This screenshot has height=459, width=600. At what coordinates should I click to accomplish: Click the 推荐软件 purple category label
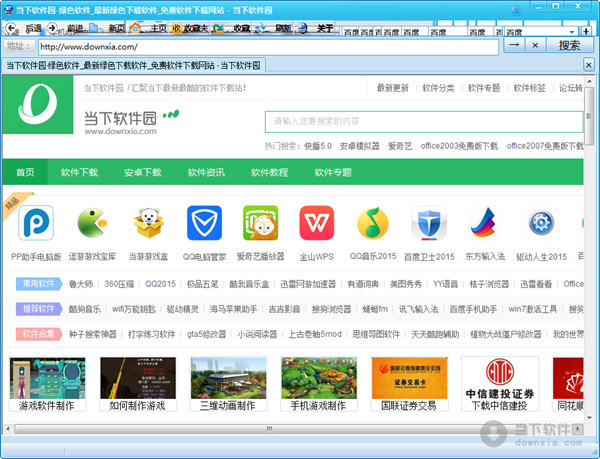tap(39, 309)
